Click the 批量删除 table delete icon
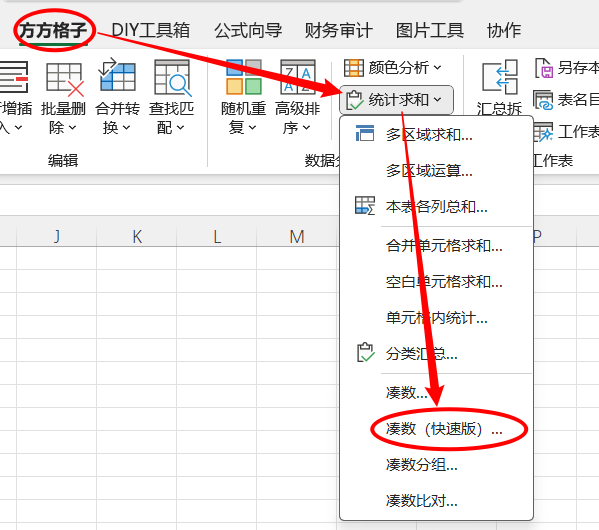Image resolution: width=599 pixels, height=530 pixels. tap(65, 79)
